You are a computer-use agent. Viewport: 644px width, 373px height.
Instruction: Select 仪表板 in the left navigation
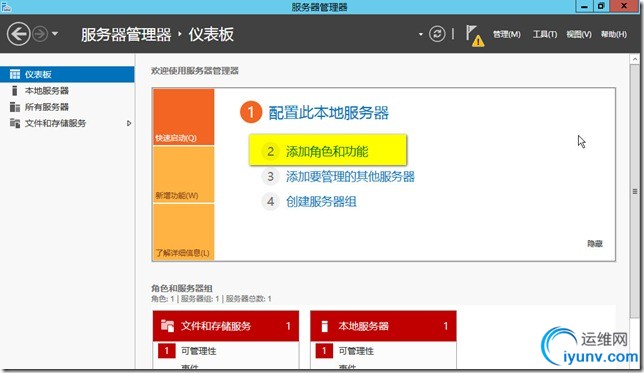point(67,74)
